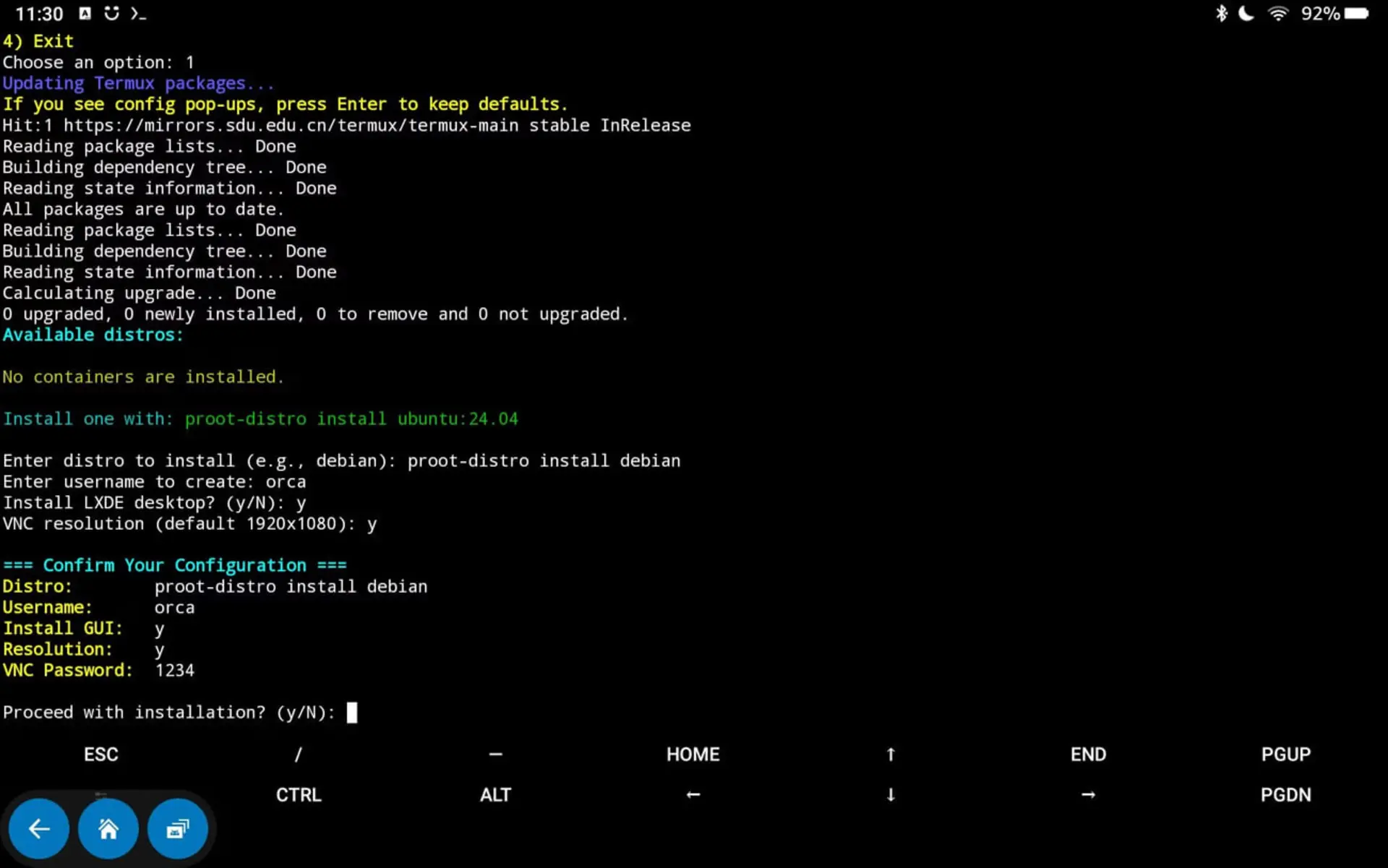Screen dimensions: 1388x868
Task: Tap the right arrow extra key
Action: point(1088,795)
